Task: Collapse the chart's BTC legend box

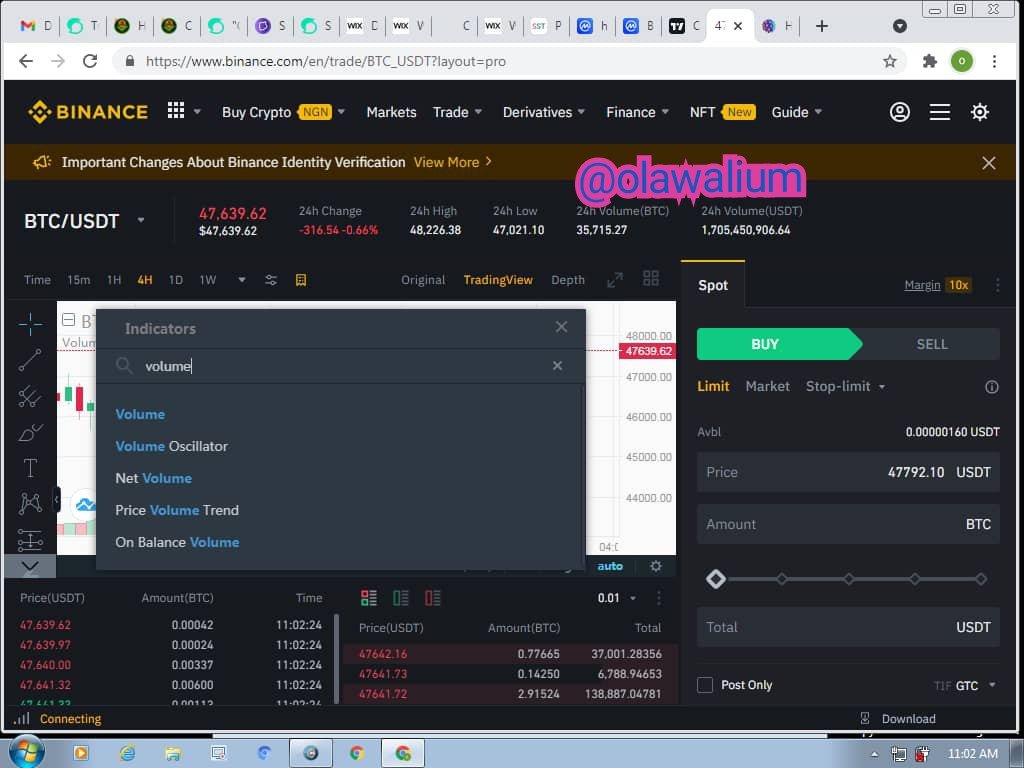Action: point(69,319)
